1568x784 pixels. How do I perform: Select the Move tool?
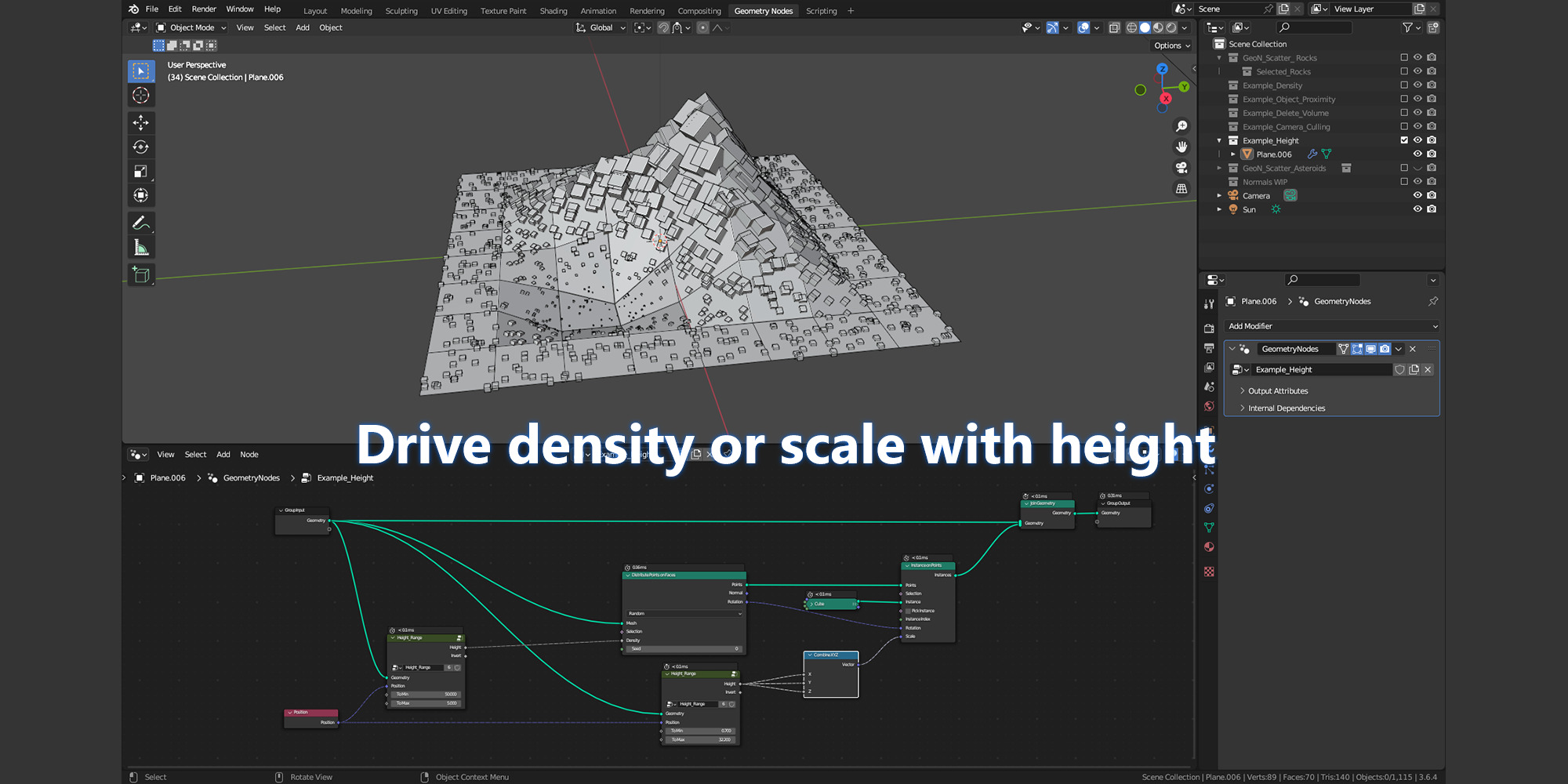point(141,122)
